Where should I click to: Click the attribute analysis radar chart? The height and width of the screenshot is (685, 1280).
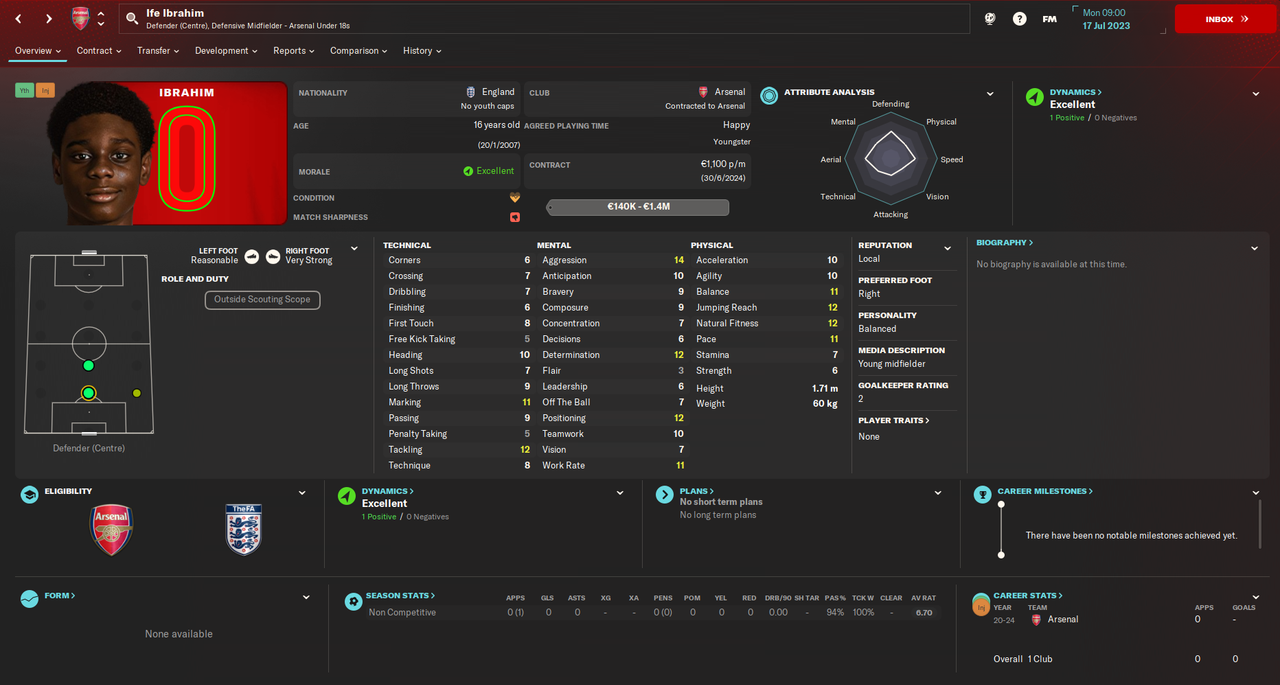pyautogui.click(x=890, y=158)
